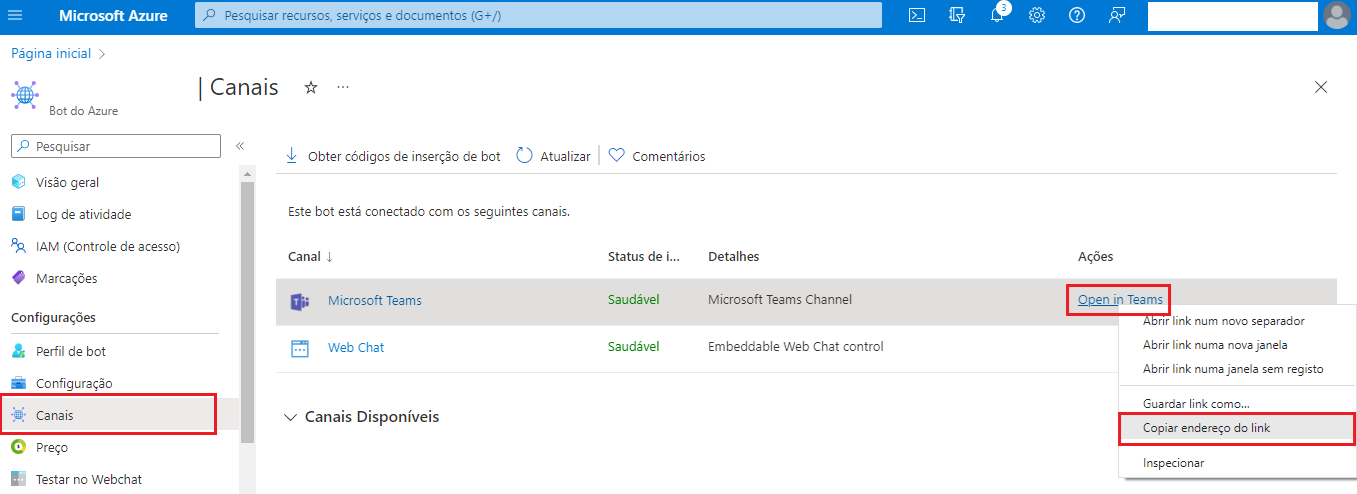The height and width of the screenshot is (494, 1357).
Task: Choose Inspecionar in the context menu
Action: [x=1173, y=463]
